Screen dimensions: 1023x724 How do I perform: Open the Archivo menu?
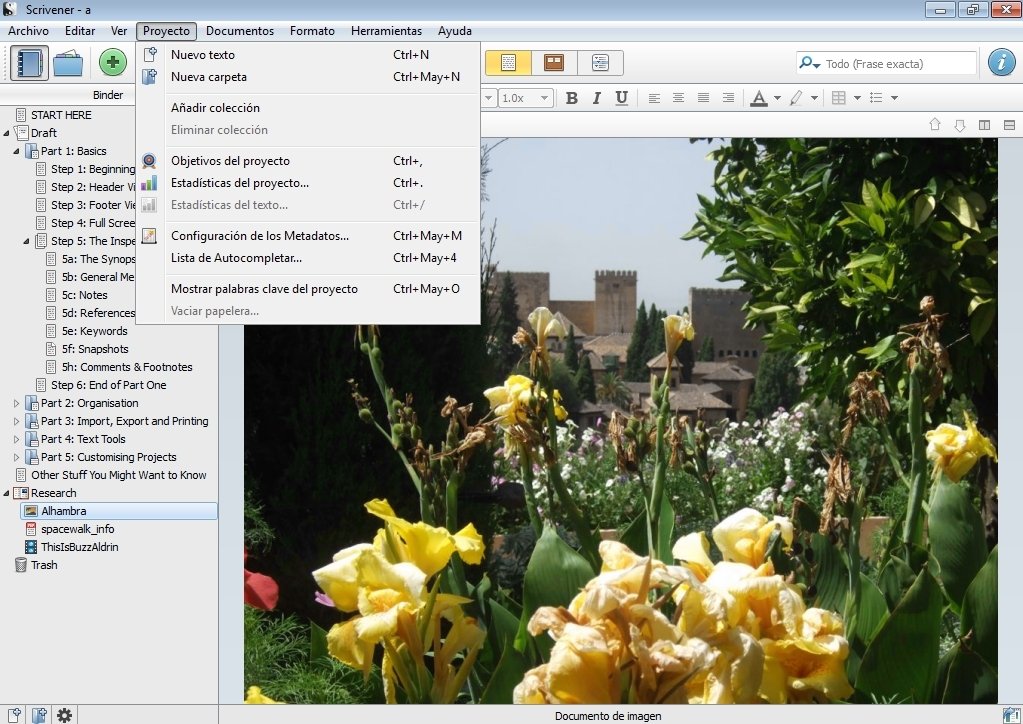coord(28,31)
